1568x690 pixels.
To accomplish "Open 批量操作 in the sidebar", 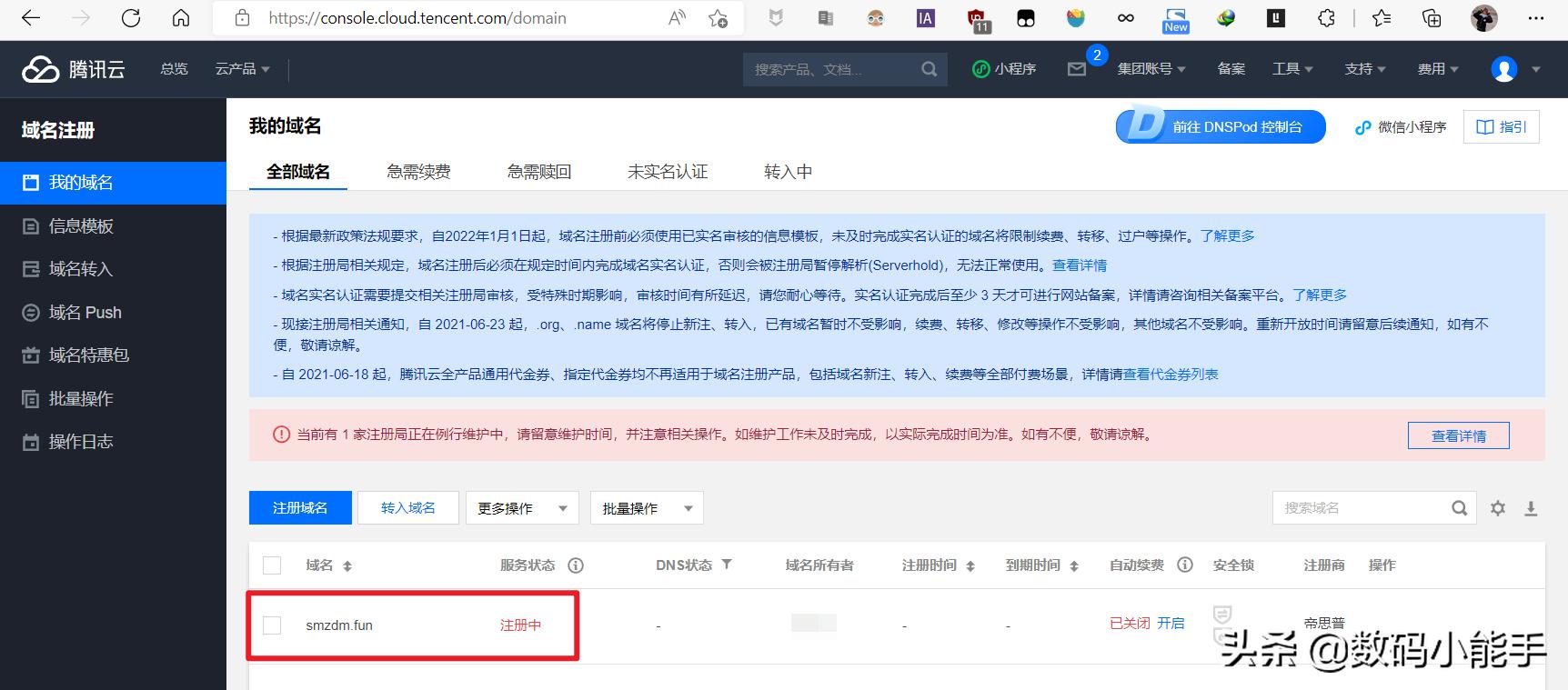I will [x=113, y=399].
